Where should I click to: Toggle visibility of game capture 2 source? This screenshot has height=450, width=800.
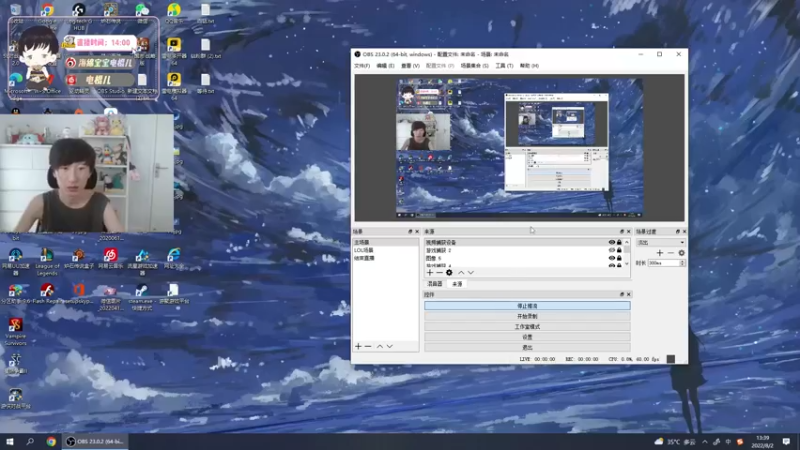(x=612, y=251)
